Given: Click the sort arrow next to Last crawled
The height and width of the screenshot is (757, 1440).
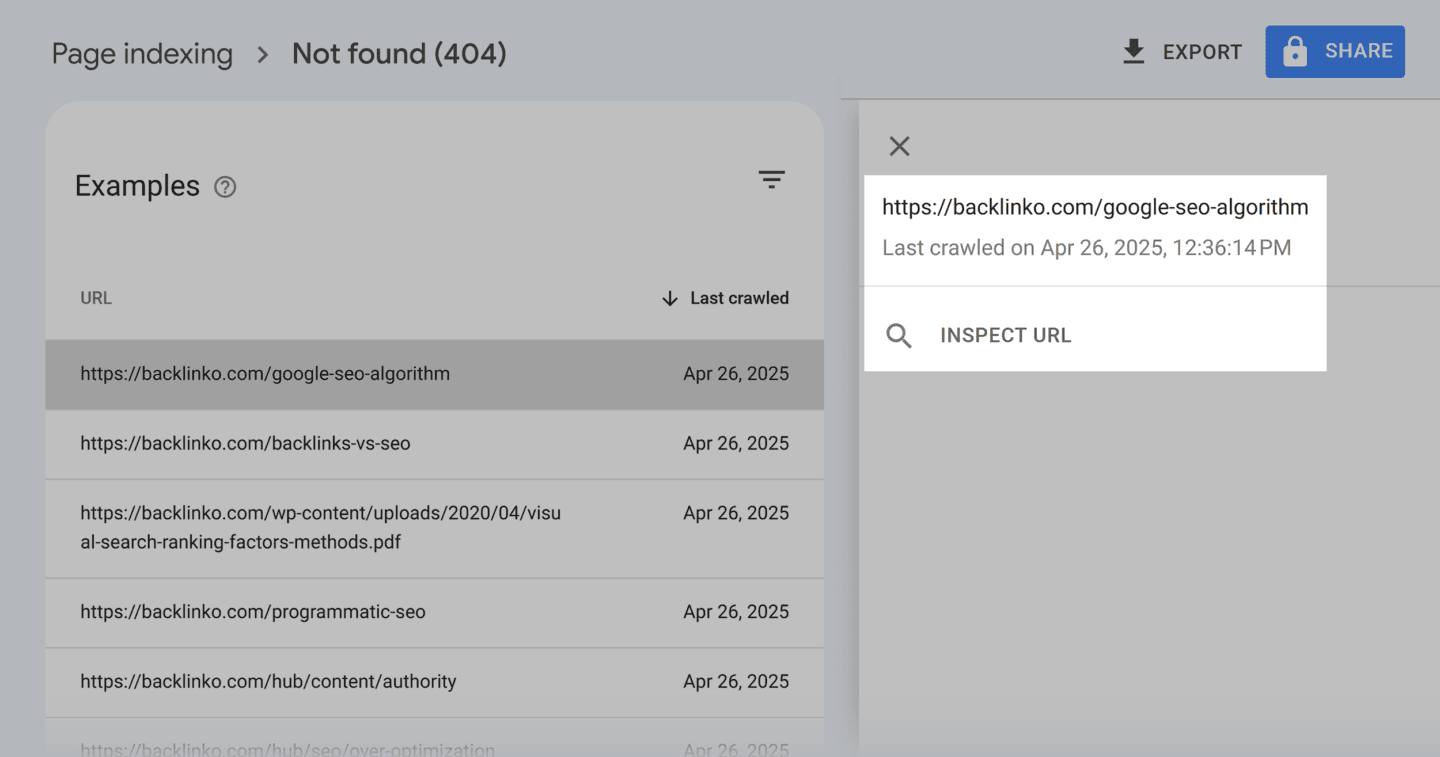Looking at the screenshot, I should tap(668, 297).
